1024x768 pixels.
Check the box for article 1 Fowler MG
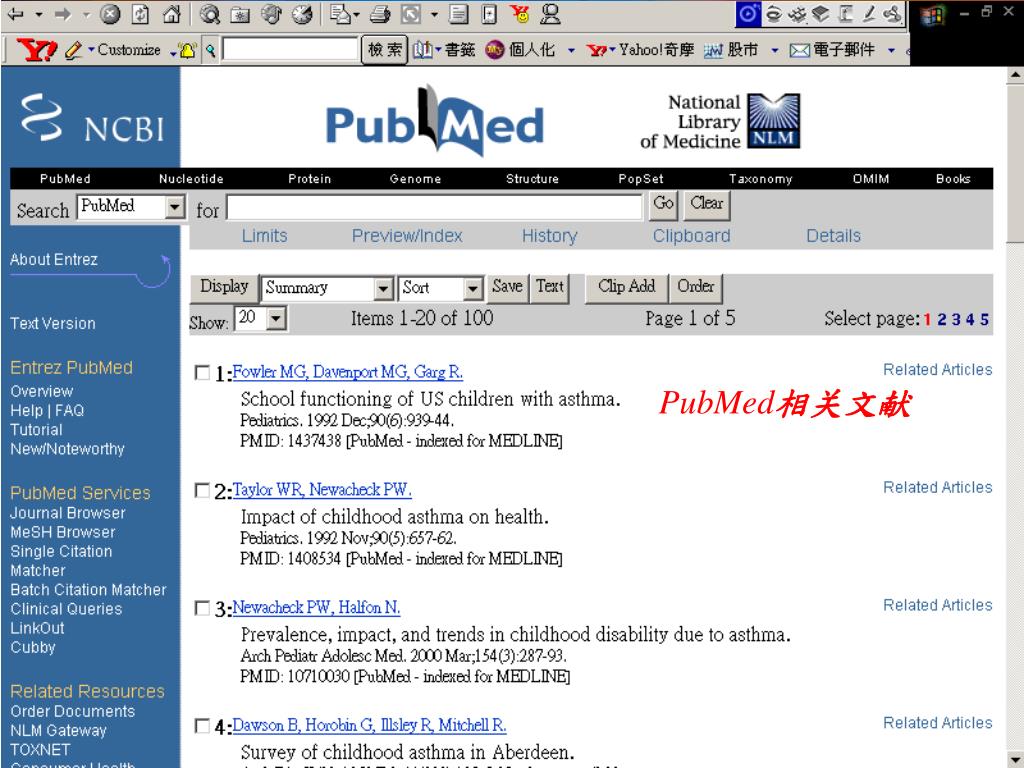[202, 372]
